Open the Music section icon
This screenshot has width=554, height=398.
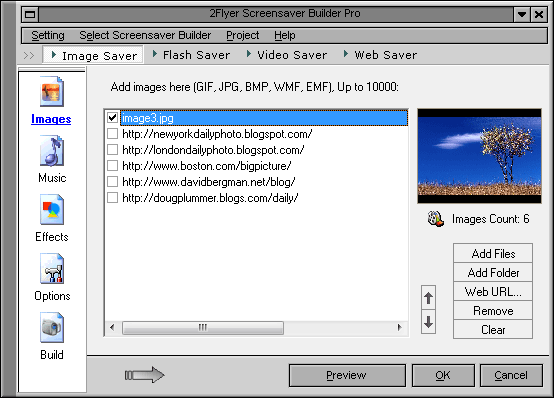(x=52, y=151)
